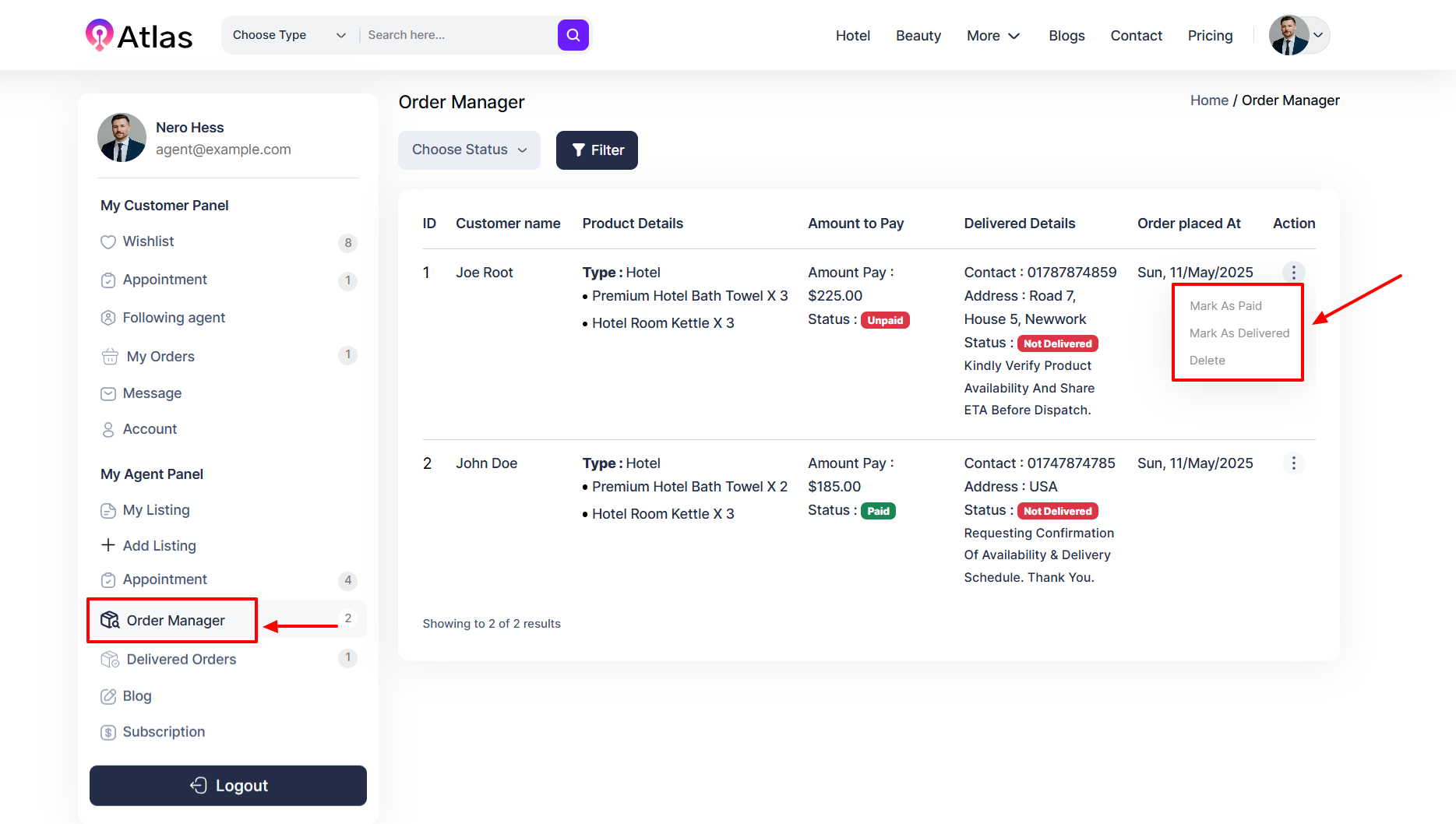1456x824 pixels.
Task: Click the Blog edit icon in sidebar
Action: 108,696
